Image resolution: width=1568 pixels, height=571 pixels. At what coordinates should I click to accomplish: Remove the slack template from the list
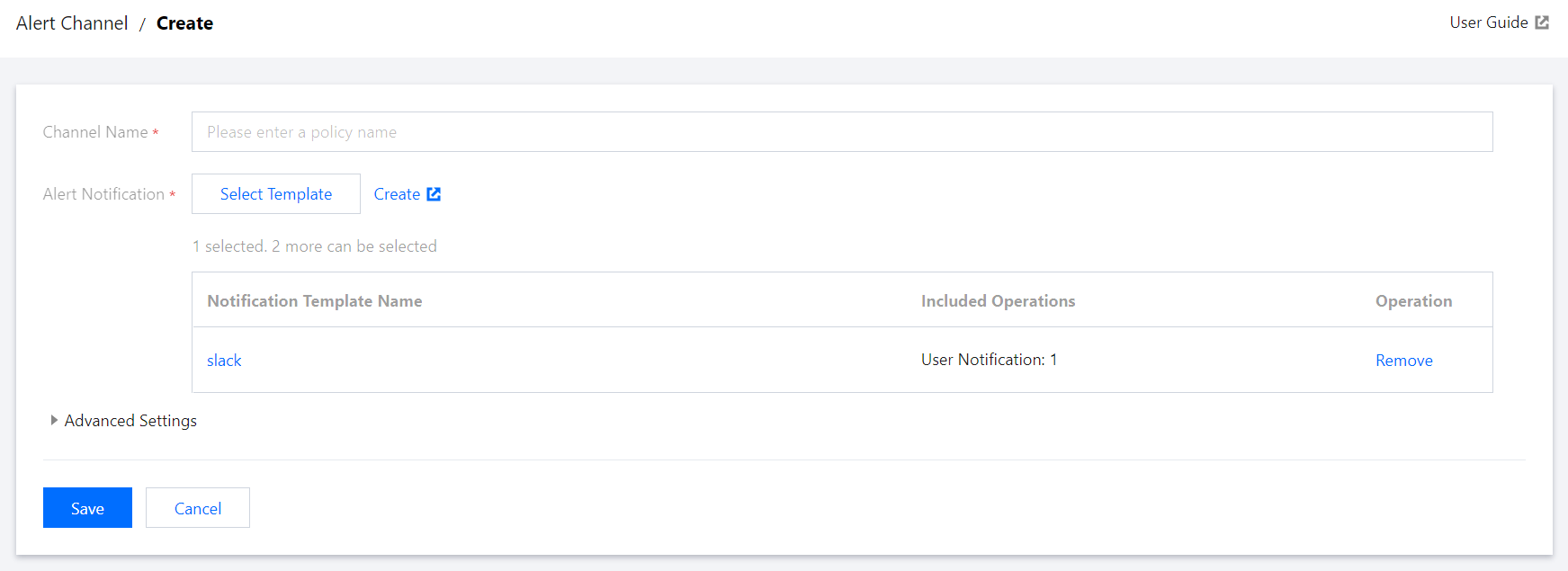pyautogui.click(x=1403, y=361)
